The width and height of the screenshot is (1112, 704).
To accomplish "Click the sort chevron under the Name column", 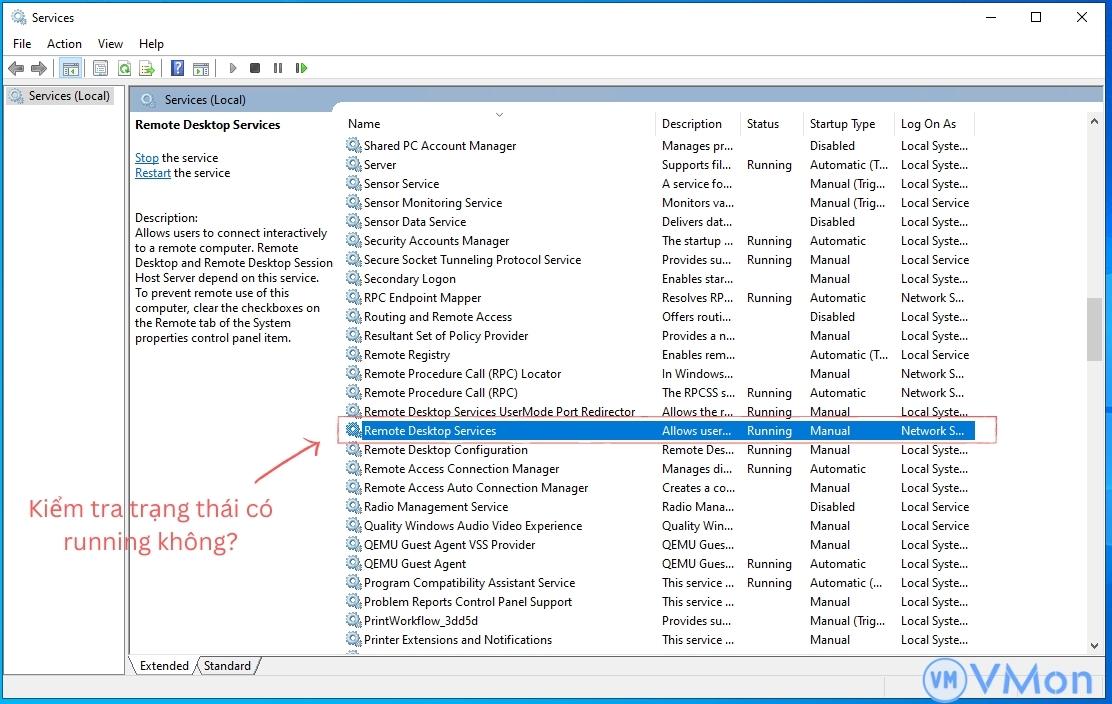I will click(x=498, y=115).
